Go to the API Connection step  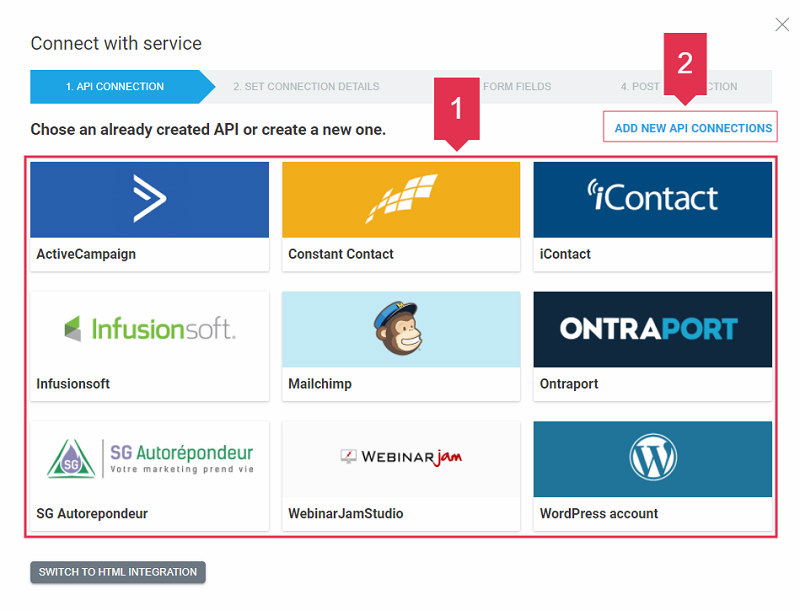coord(121,87)
